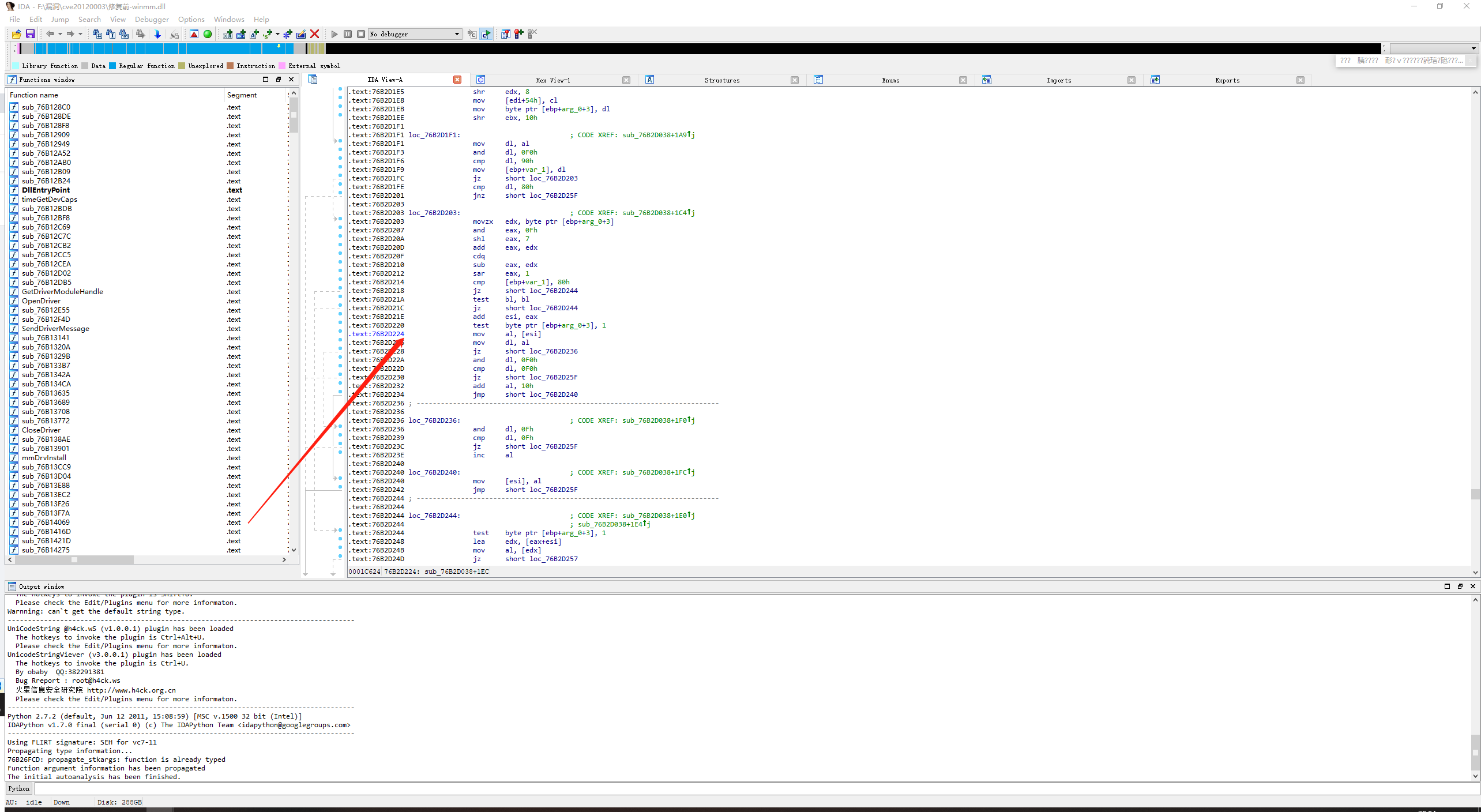Click the start process play button
This screenshot has height=812, width=1481.
tap(334, 34)
